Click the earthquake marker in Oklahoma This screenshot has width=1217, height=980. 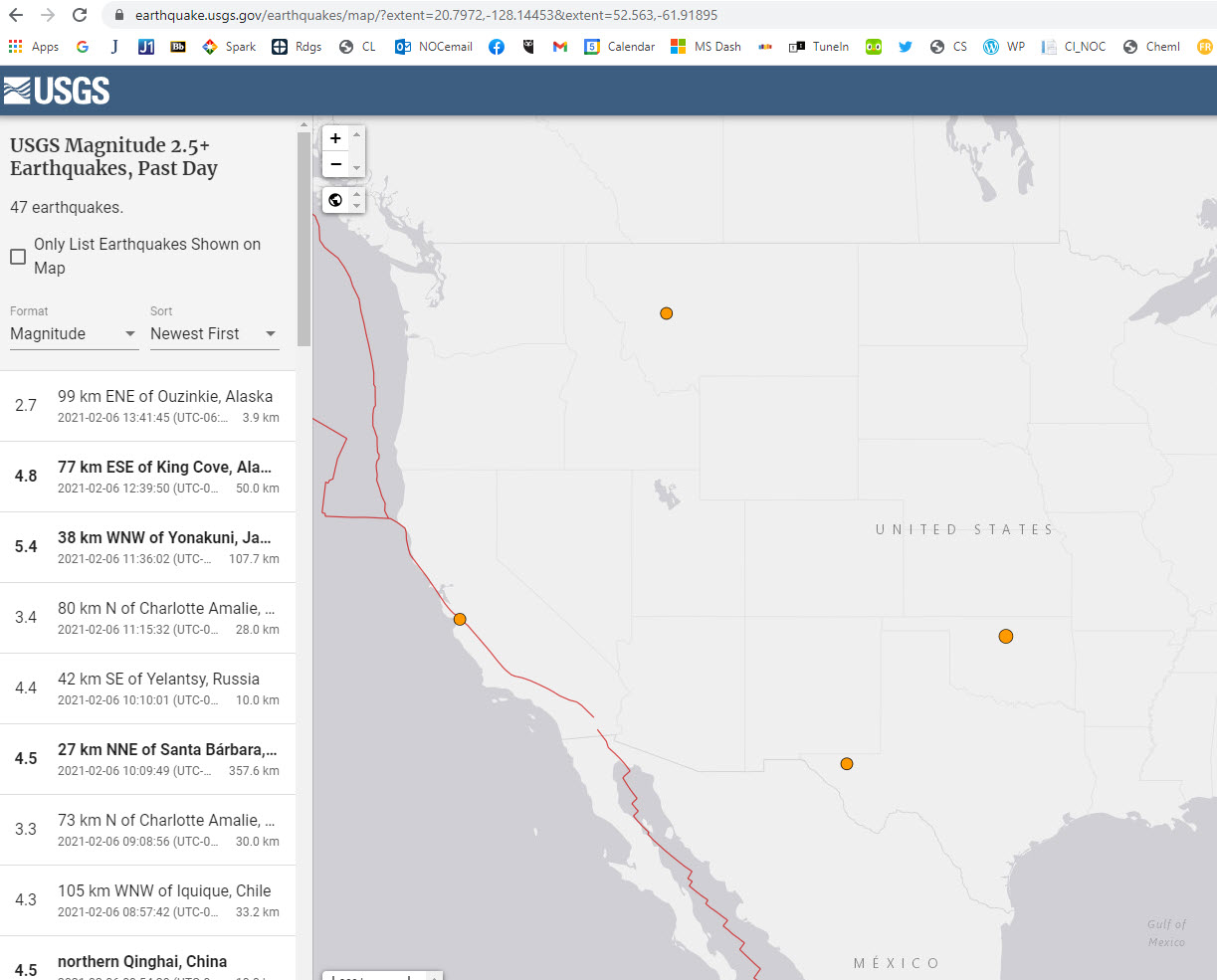[1006, 636]
